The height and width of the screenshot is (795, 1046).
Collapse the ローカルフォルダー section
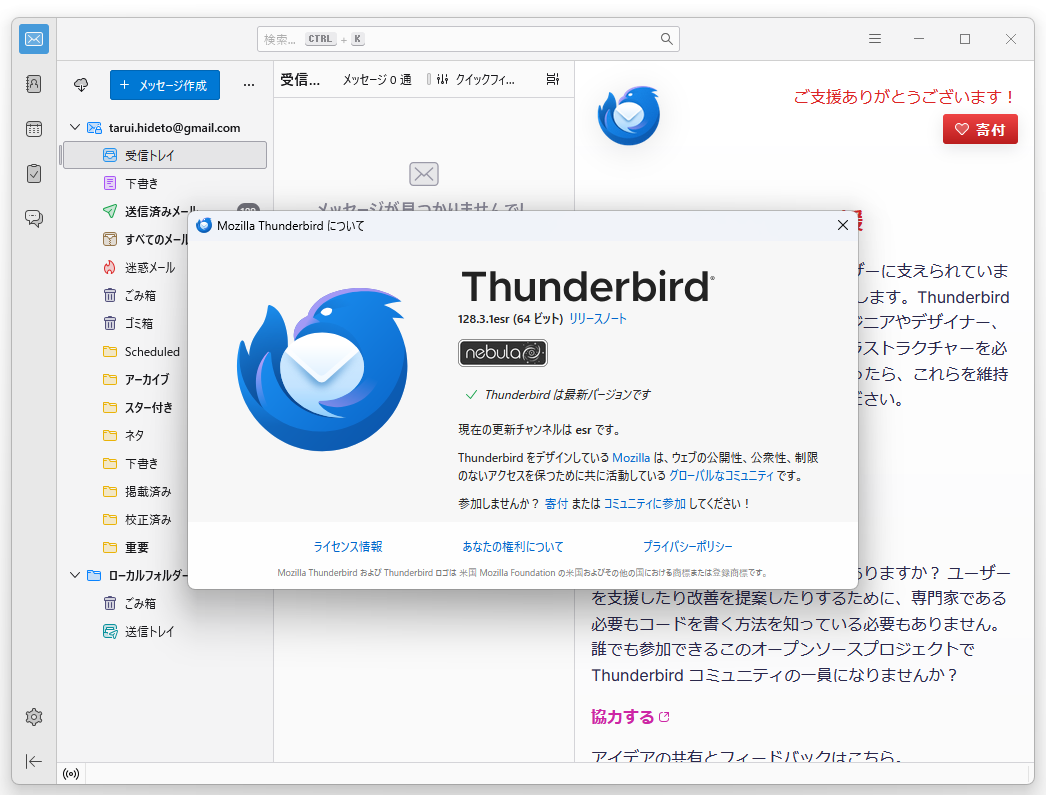pyautogui.click(x=74, y=575)
